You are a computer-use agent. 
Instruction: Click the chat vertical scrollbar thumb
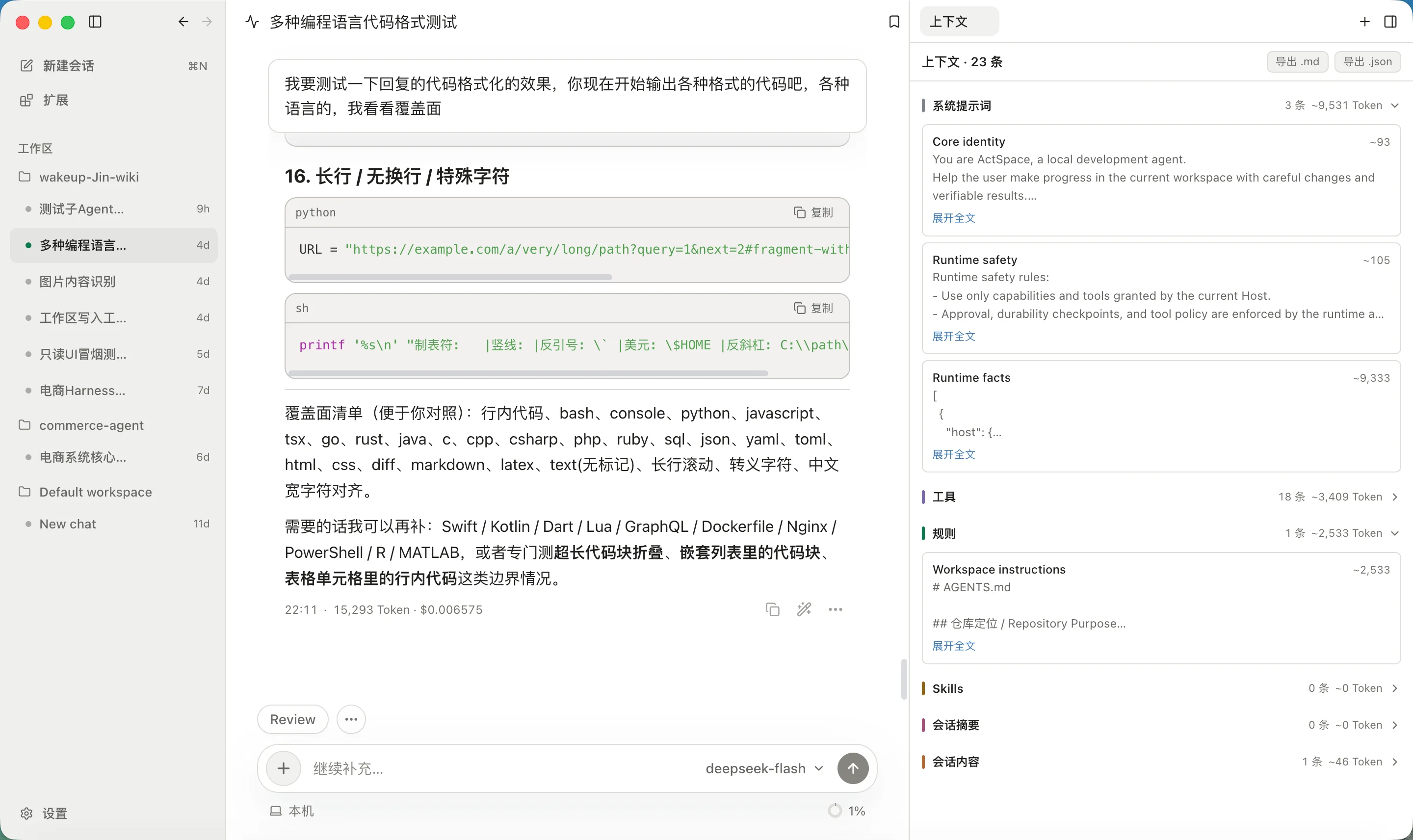[904, 679]
